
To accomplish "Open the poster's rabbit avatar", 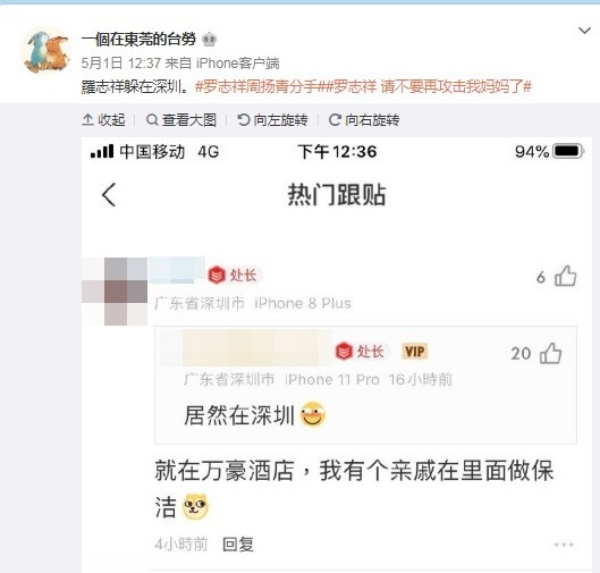I will click(x=46, y=52).
